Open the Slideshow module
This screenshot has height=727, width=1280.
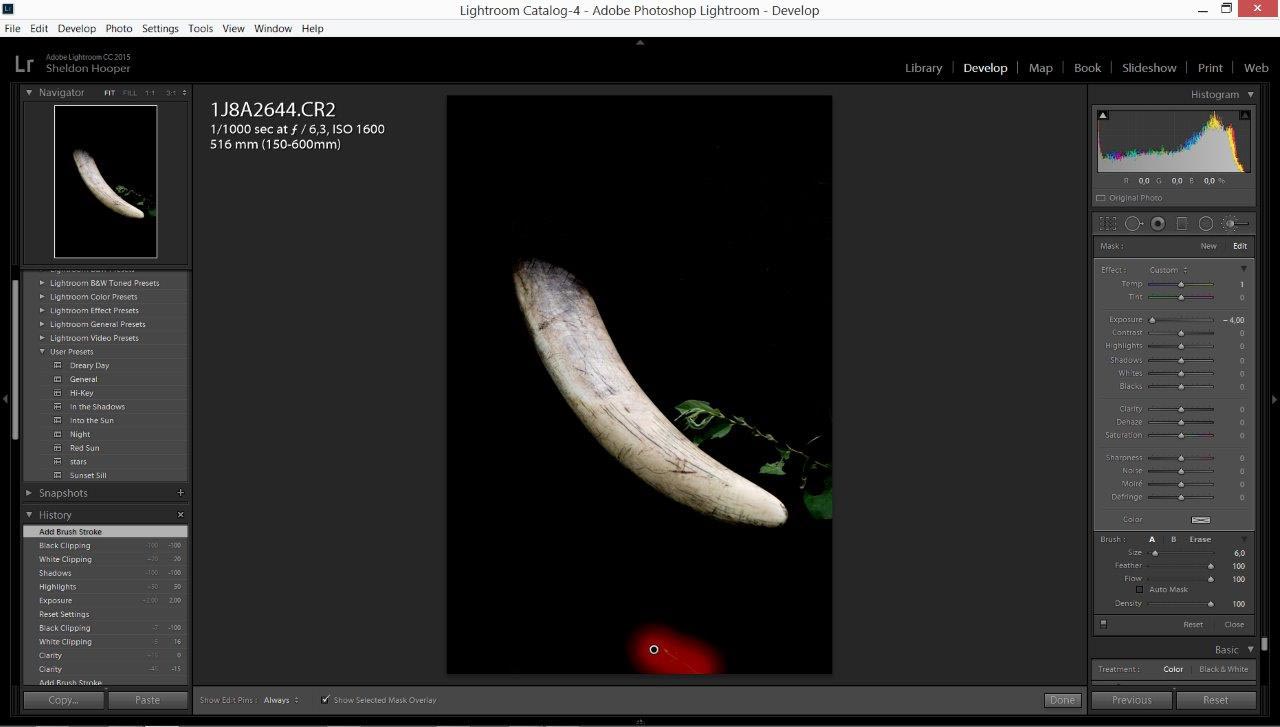click(x=1149, y=68)
